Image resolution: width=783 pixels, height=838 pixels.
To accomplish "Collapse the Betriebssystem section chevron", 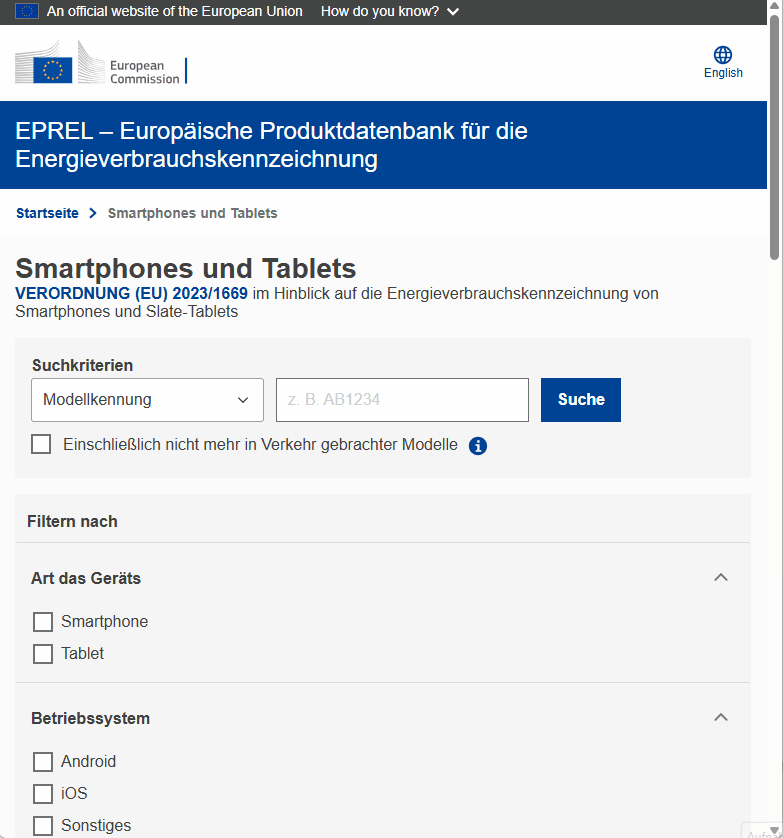I will [x=720, y=717].
